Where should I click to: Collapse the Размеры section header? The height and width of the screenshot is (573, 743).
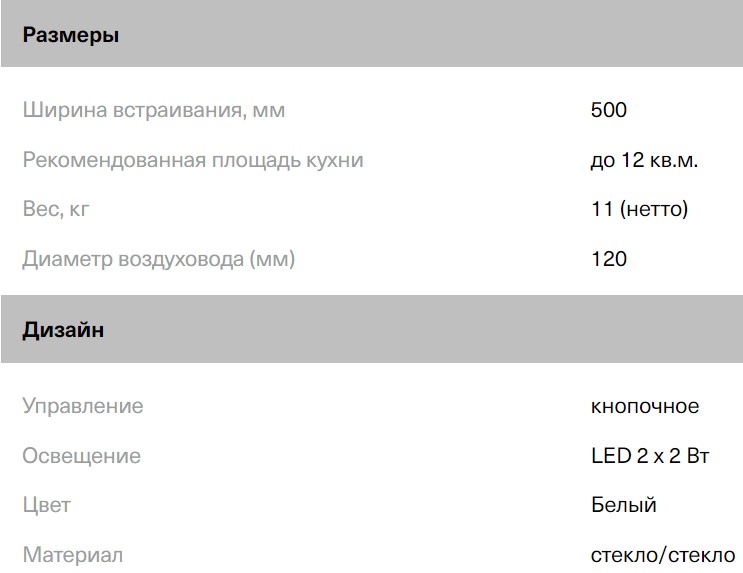[71, 36]
